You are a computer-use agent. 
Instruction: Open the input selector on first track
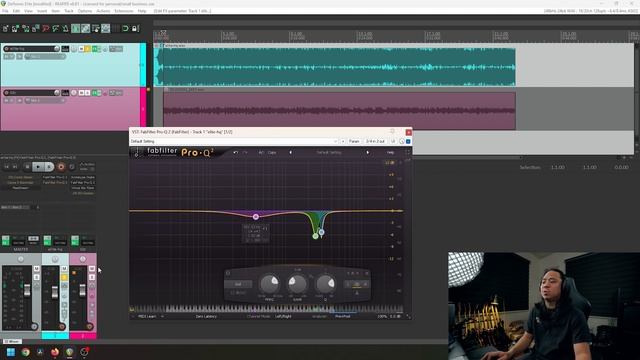pos(45,57)
